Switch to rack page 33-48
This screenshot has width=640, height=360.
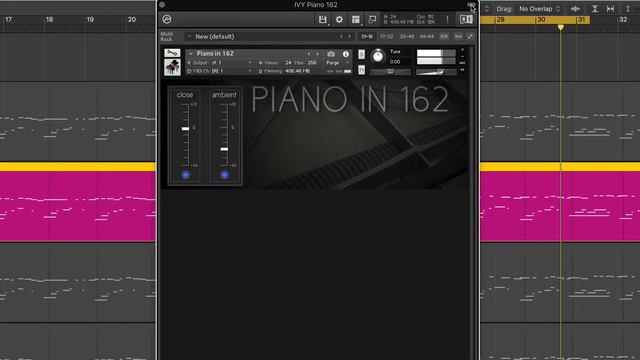pyautogui.click(x=407, y=36)
